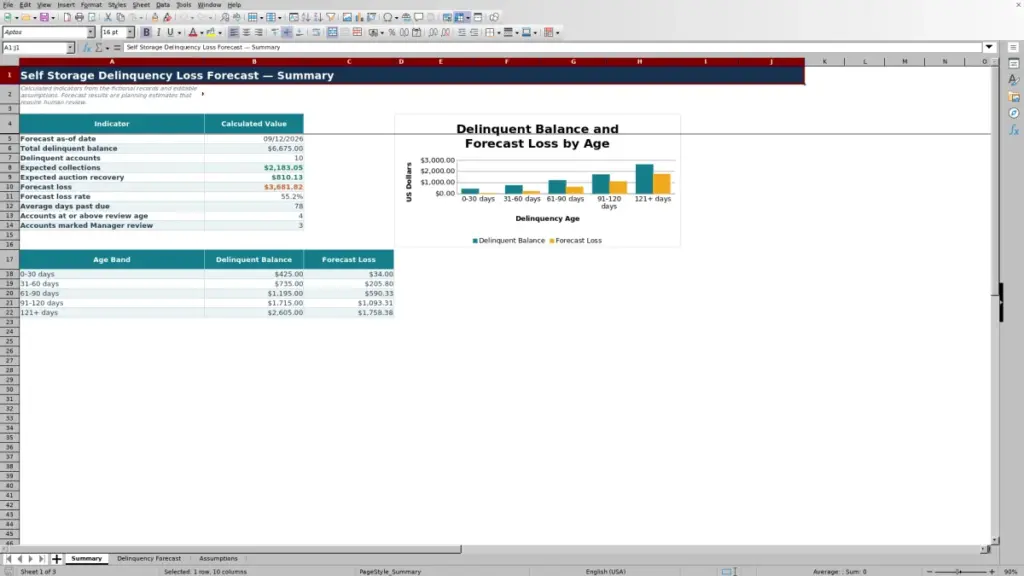The width and height of the screenshot is (1024, 576).
Task: Click the add new sheet plus button
Action: (56, 558)
